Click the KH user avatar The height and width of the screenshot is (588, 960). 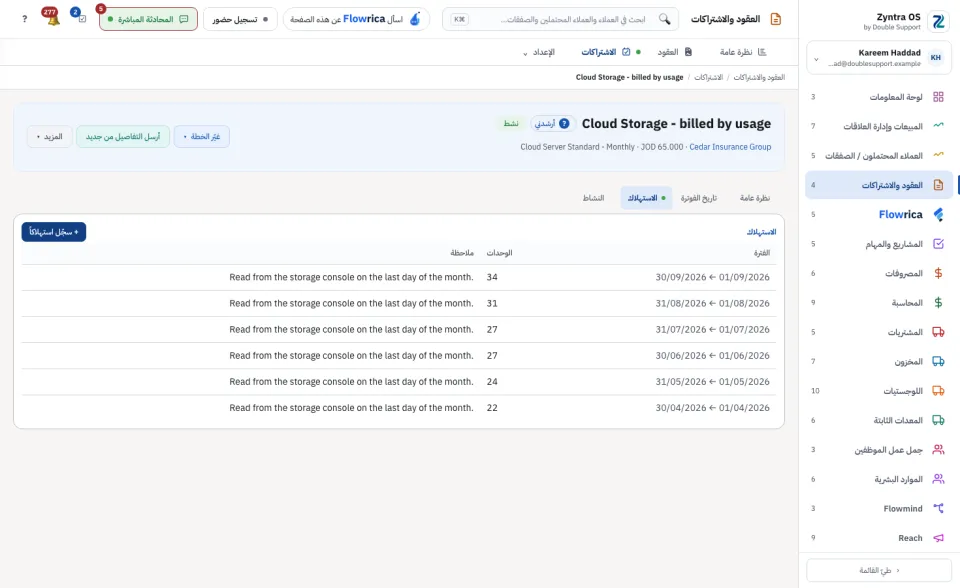[936, 58]
